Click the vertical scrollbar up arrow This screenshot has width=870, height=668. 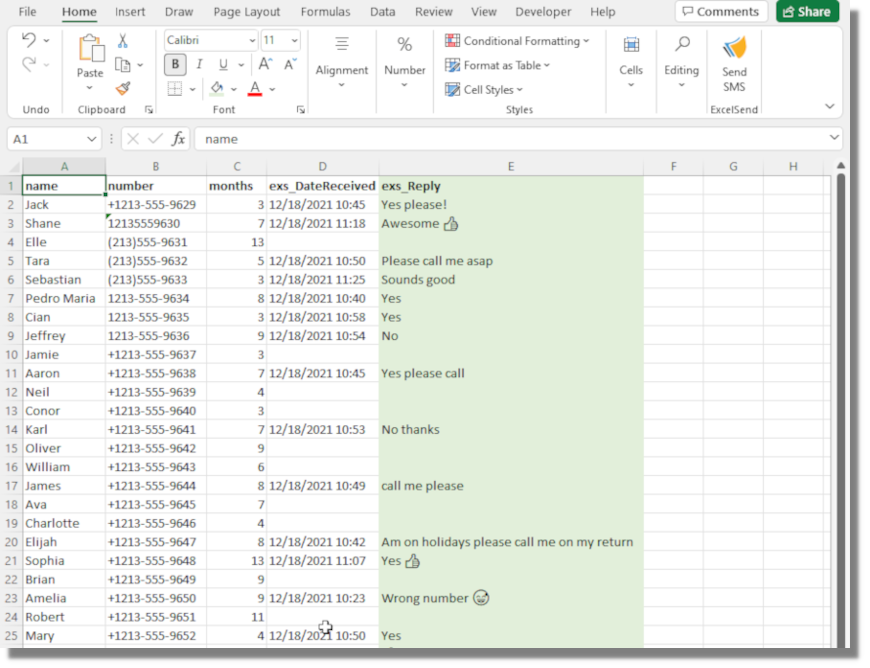[841, 165]
